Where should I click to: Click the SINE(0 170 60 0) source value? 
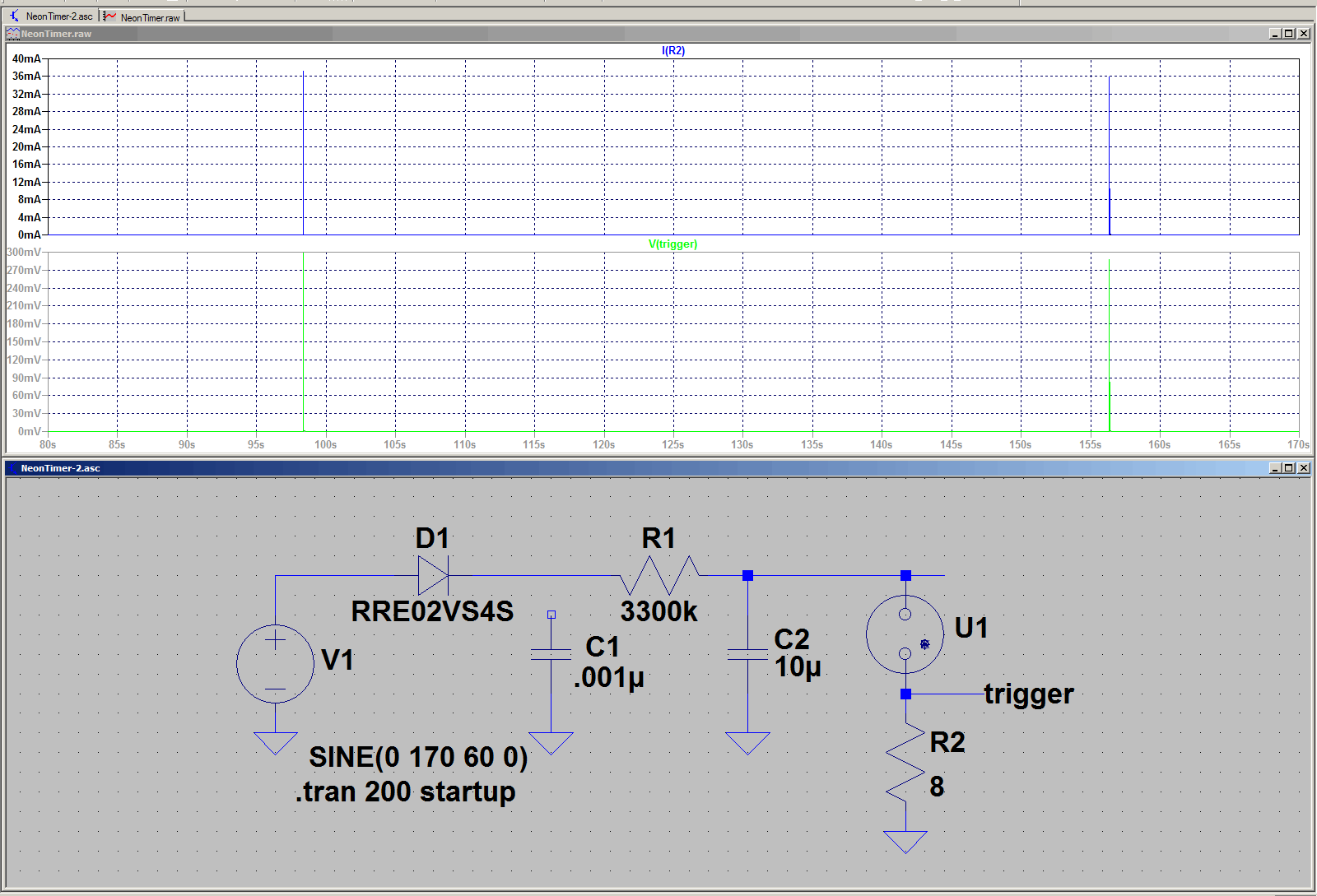point(418,757)
